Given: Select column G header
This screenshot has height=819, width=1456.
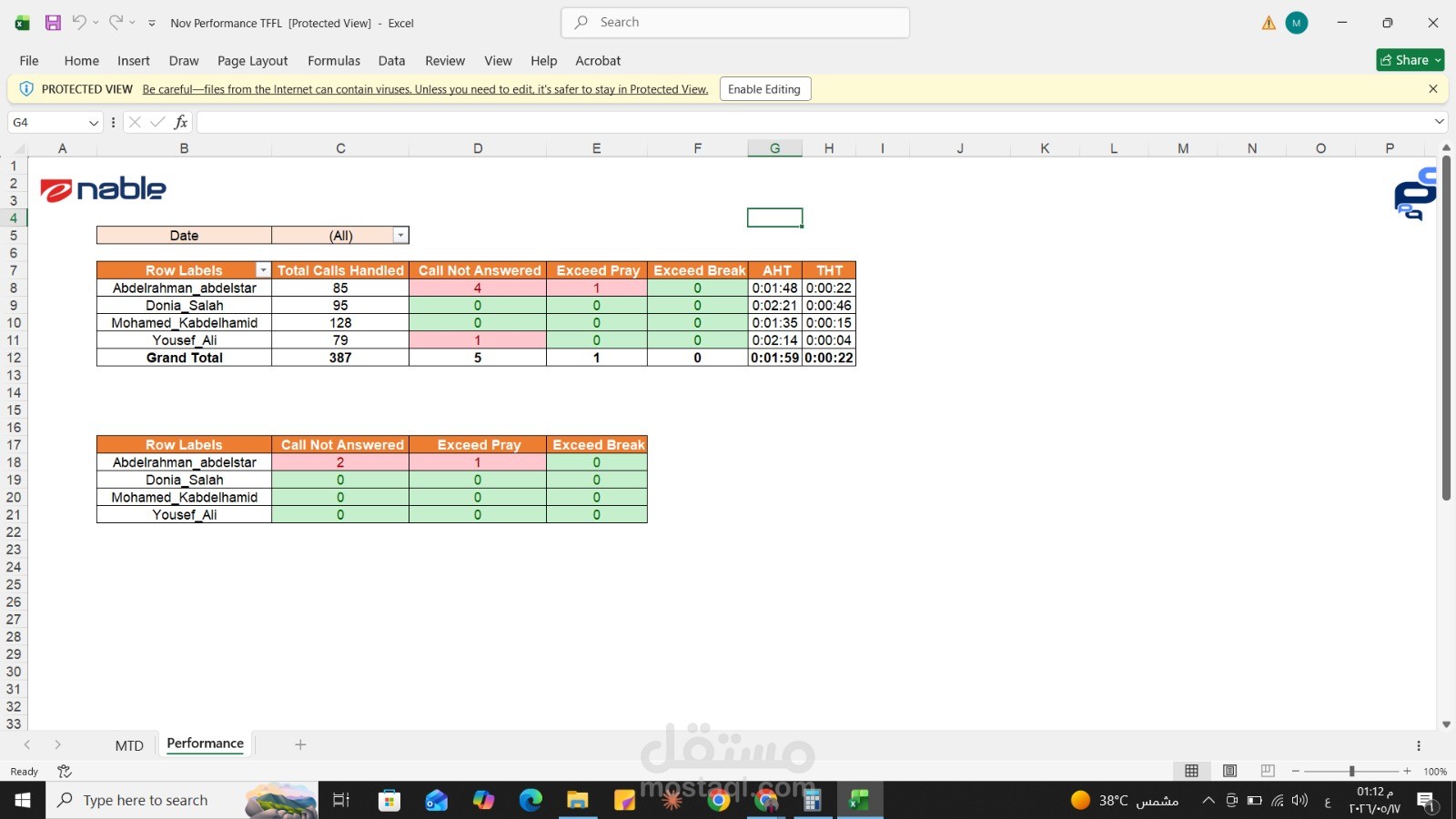Looking at the screenshot, I should point(774,148).
